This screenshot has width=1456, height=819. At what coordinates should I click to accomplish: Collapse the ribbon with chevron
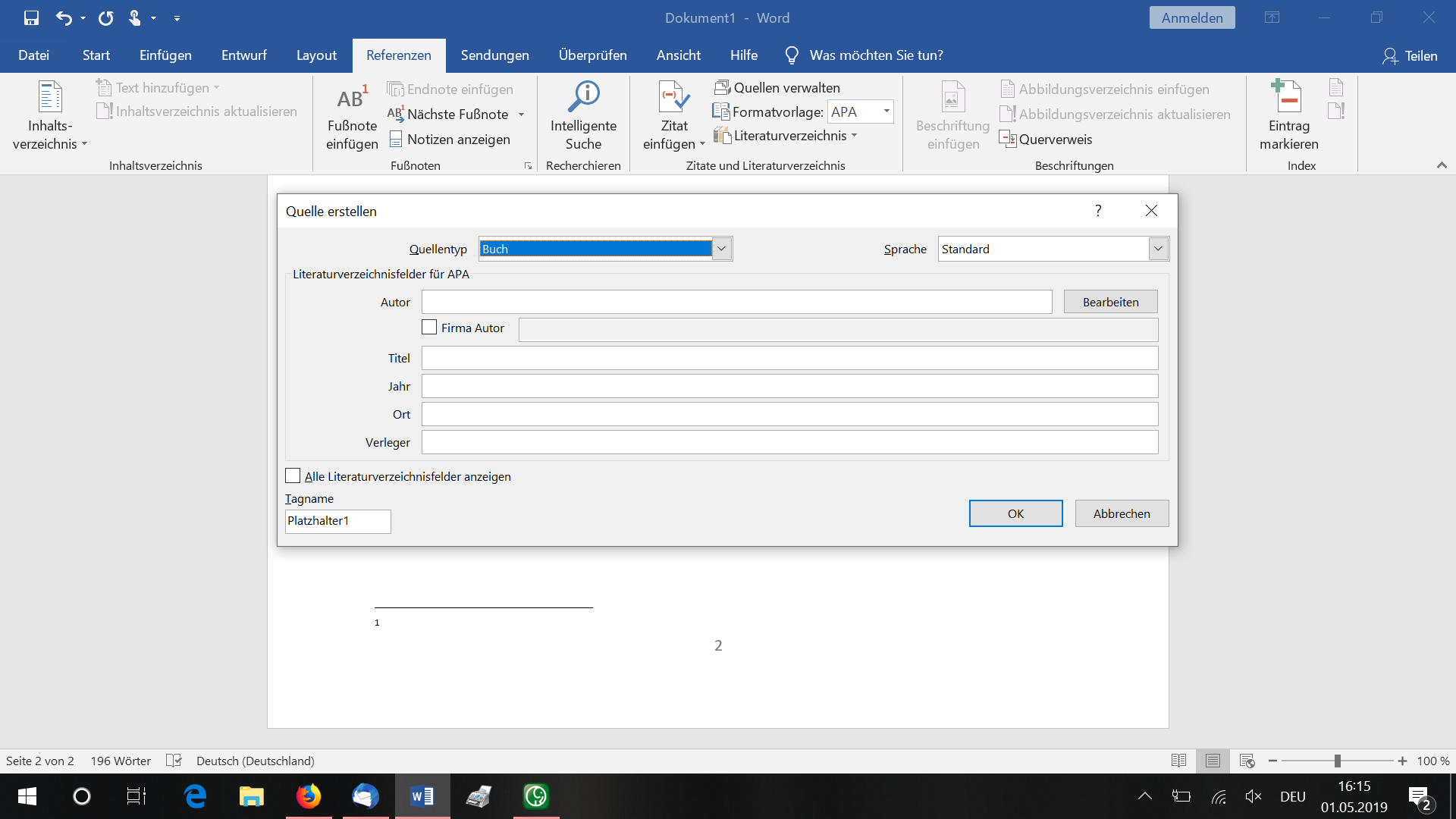(1442, 165)
